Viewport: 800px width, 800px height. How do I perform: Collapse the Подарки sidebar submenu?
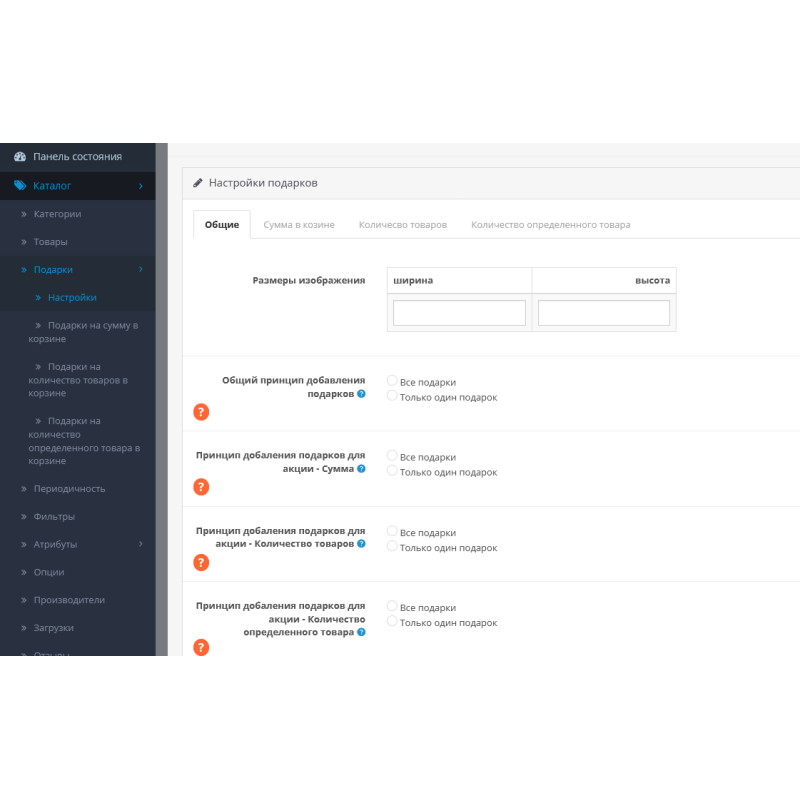(140, 270)
